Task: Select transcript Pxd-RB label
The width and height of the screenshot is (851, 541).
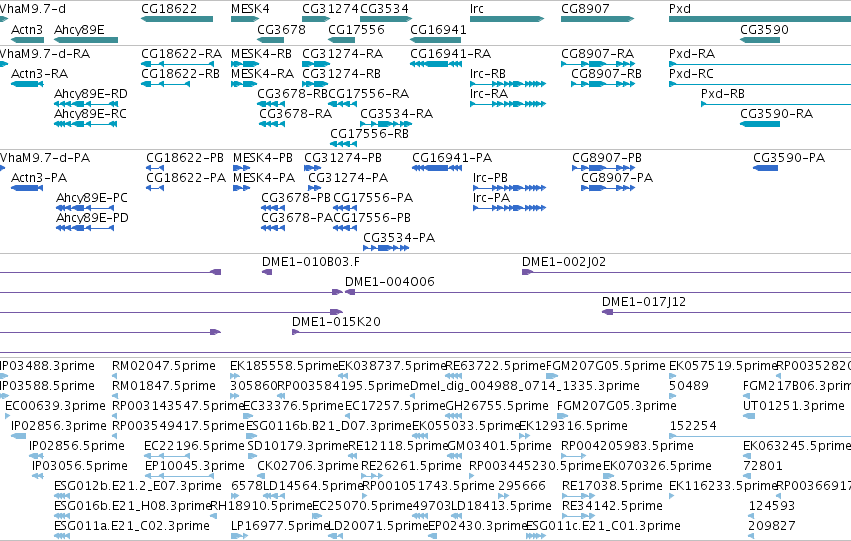Action: pyautogui.click(x=722, y=94)
